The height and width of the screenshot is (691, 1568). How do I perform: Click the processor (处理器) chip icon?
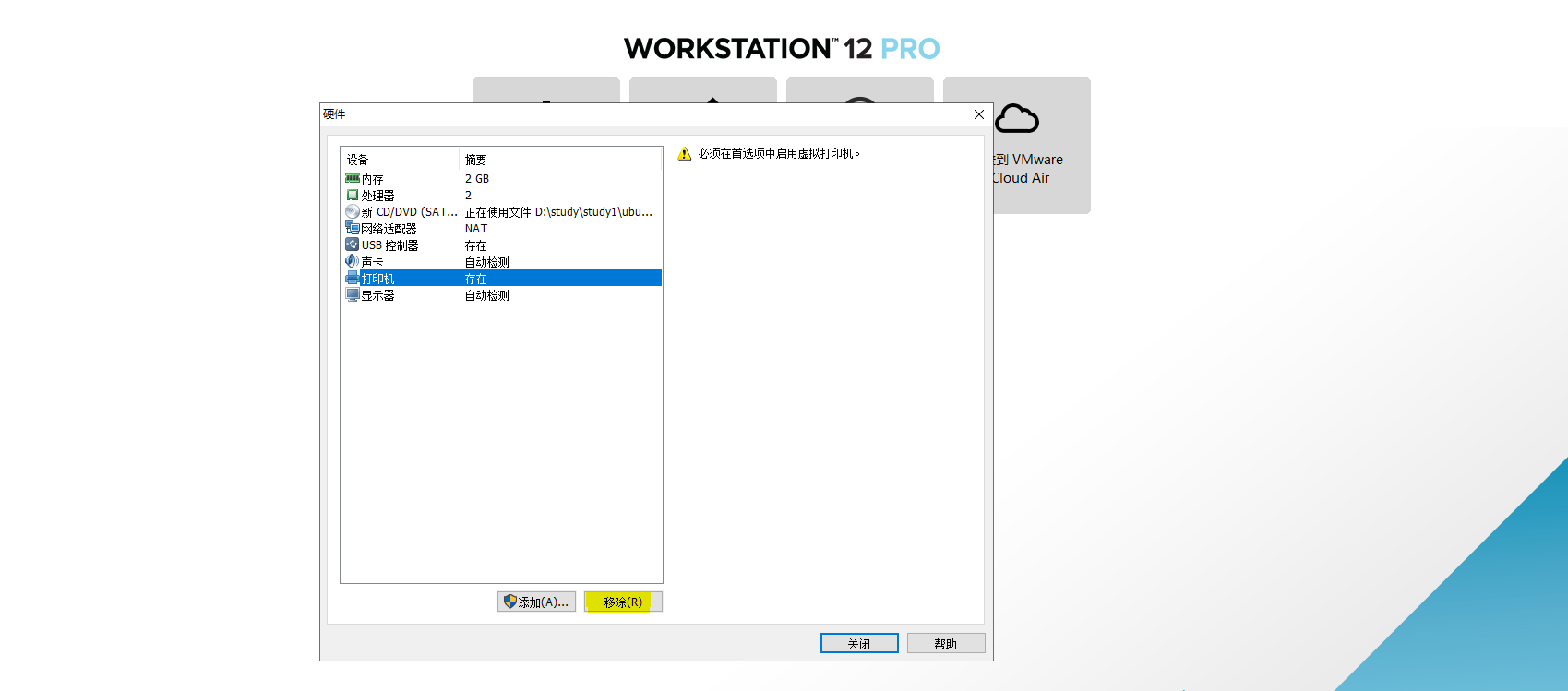click(x=352, y=195)
